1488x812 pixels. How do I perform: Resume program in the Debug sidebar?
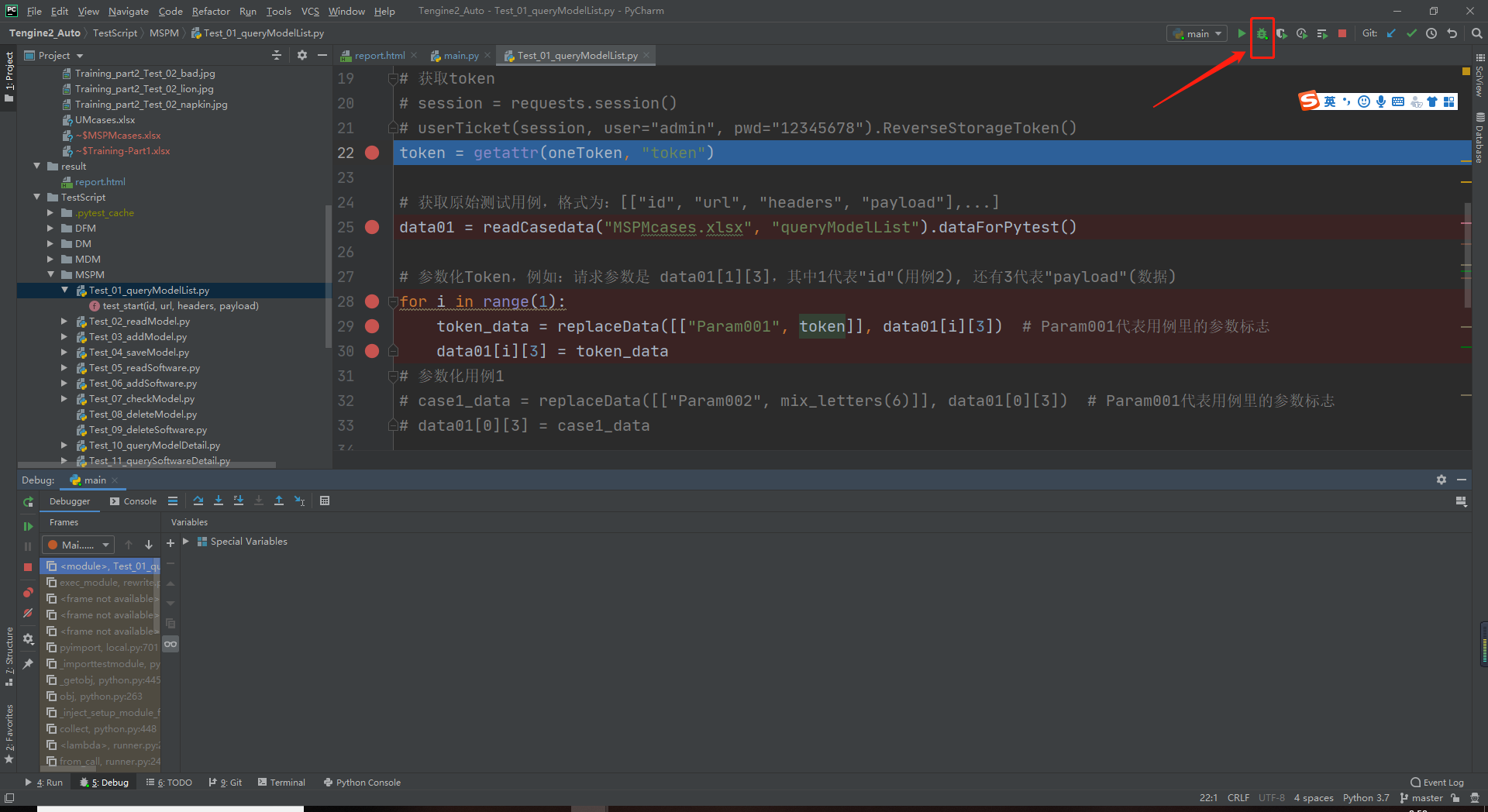pyautogui.click(x=28, y=526)
